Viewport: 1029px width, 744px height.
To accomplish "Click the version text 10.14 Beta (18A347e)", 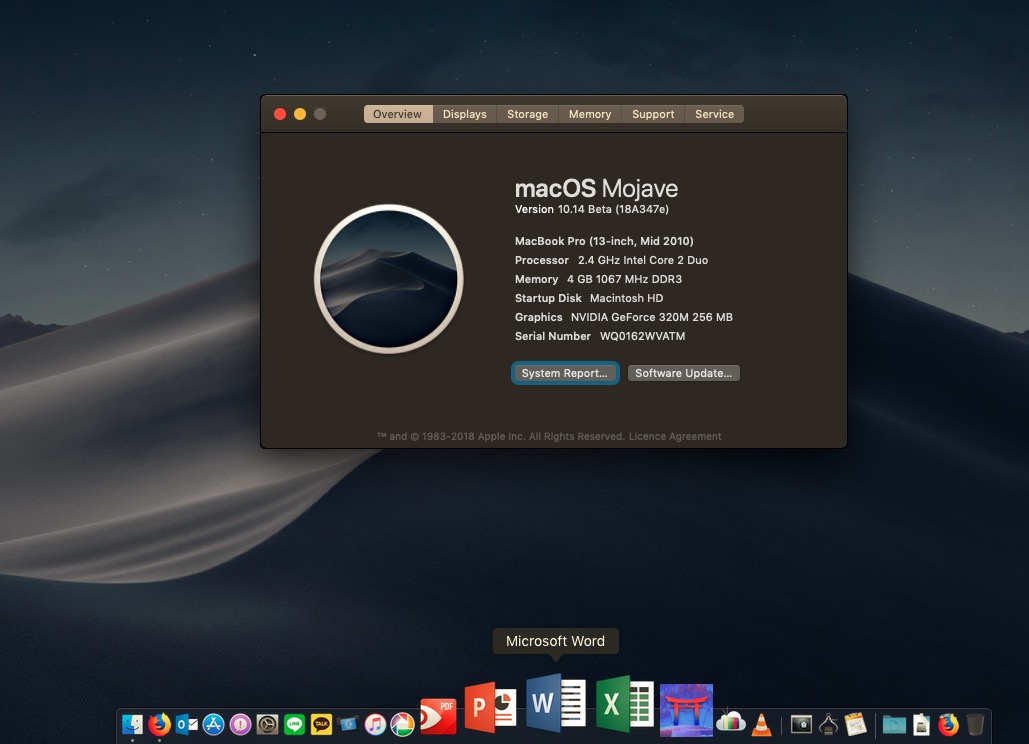I will pos(613,209).
